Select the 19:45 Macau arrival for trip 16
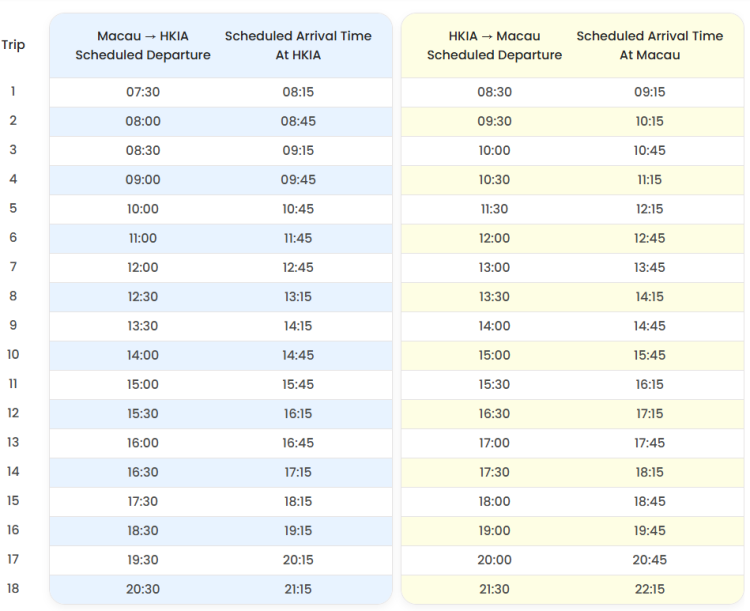 (x=650, y=530)
